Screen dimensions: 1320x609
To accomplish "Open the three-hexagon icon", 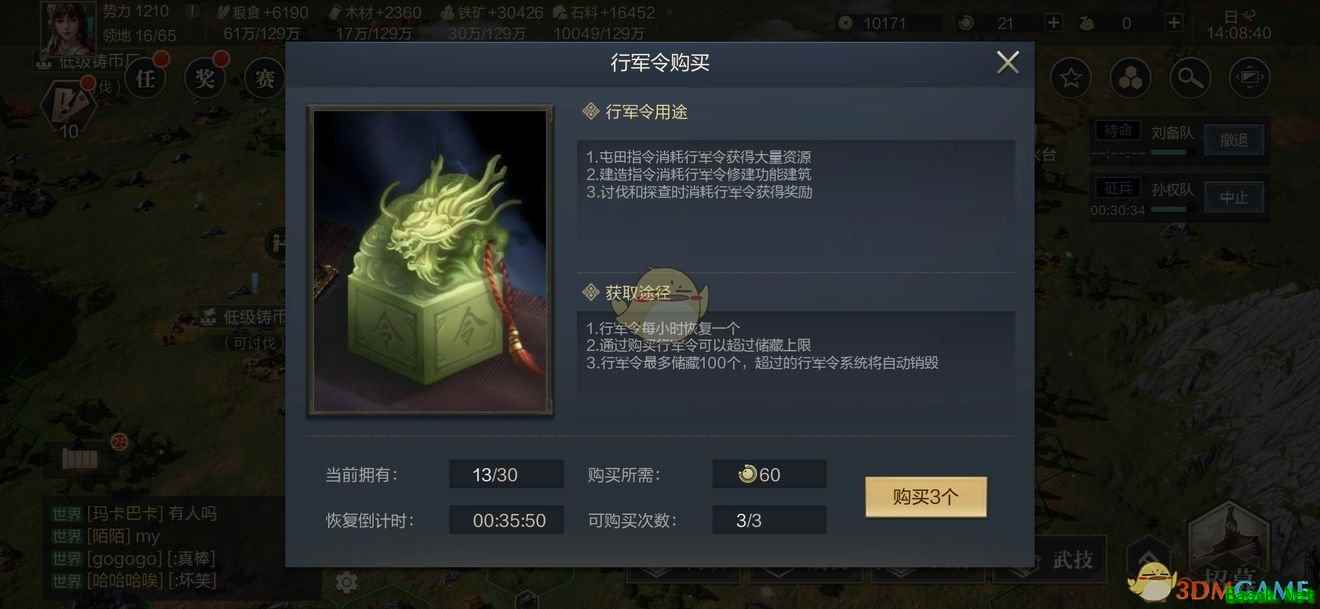I will tap(1131, 78).
